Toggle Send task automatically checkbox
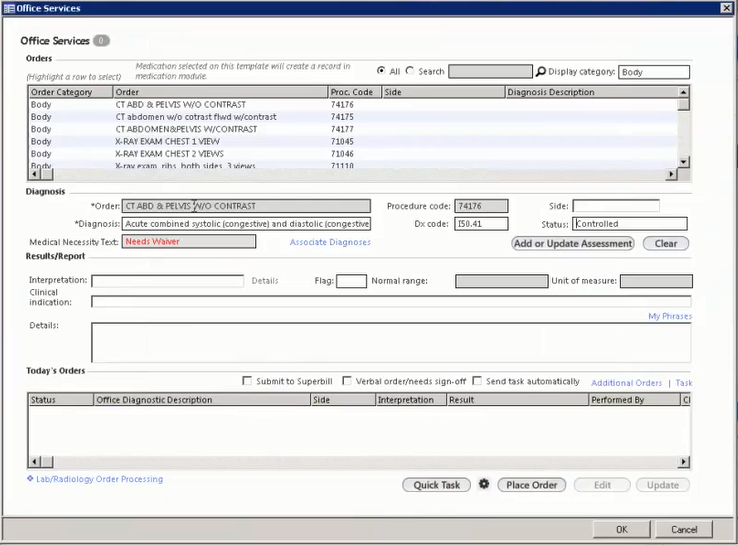The width and height of the screenshot is (738, 545). click(477, 380)
